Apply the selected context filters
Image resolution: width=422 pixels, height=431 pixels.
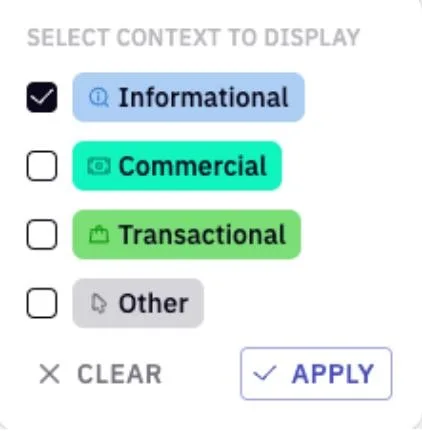tap(316, 373)
